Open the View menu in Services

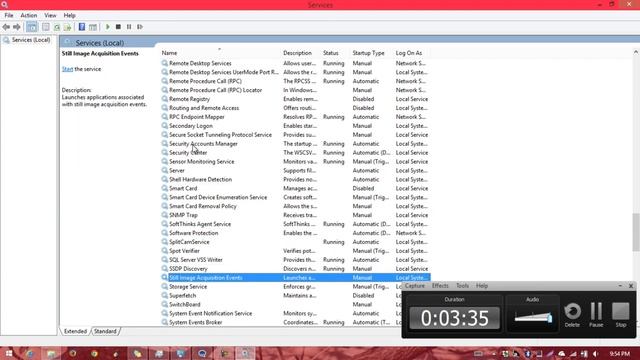(x=50, y=15)
